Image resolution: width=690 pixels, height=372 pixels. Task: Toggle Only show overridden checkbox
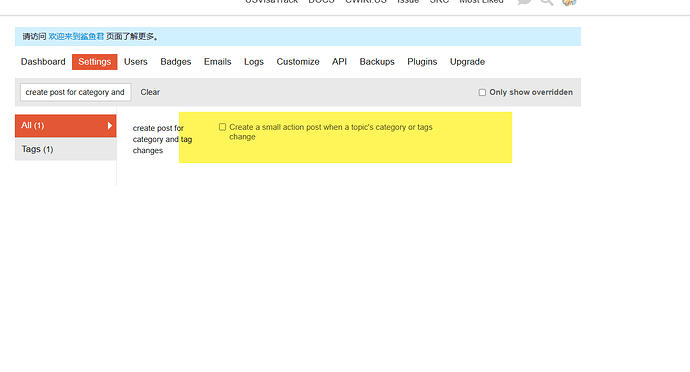(x=482, y=92)
